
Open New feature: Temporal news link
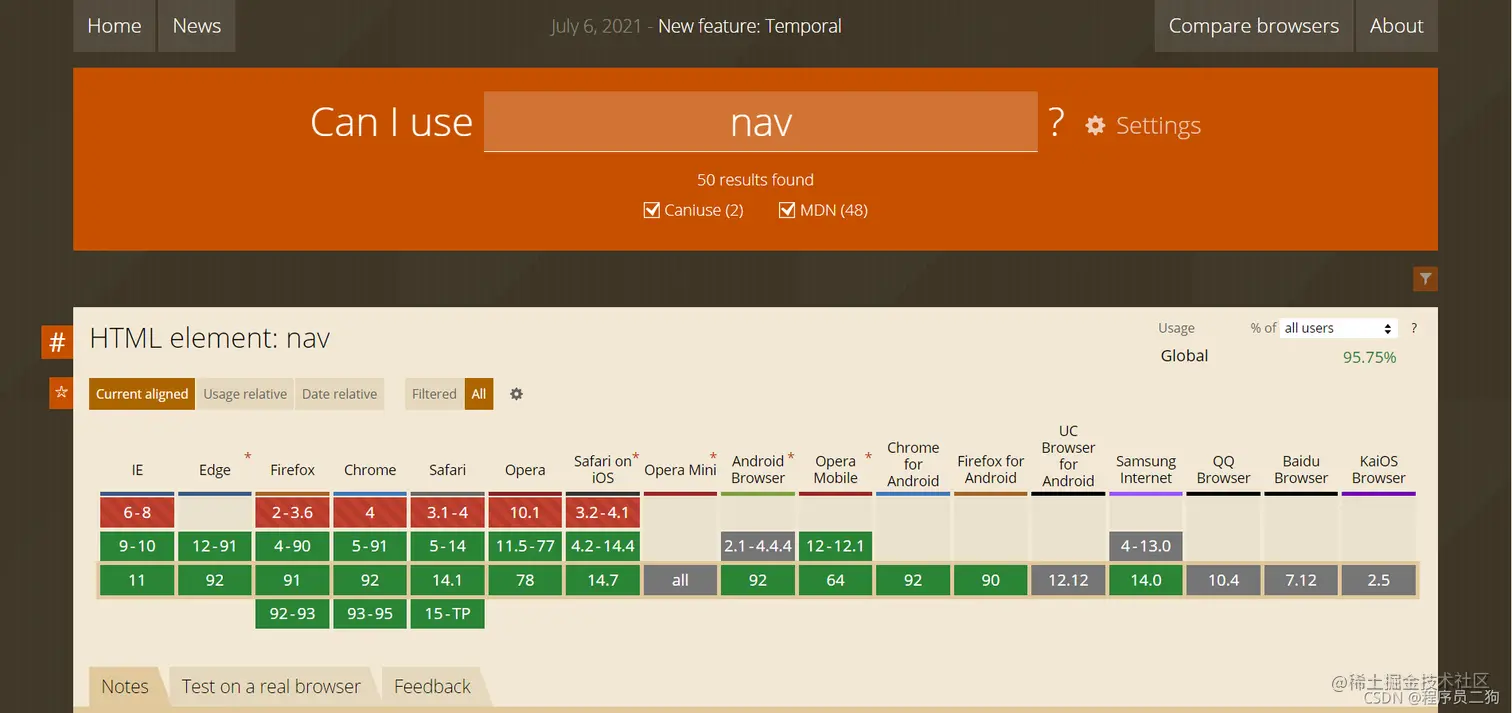[x=750, y=26]
